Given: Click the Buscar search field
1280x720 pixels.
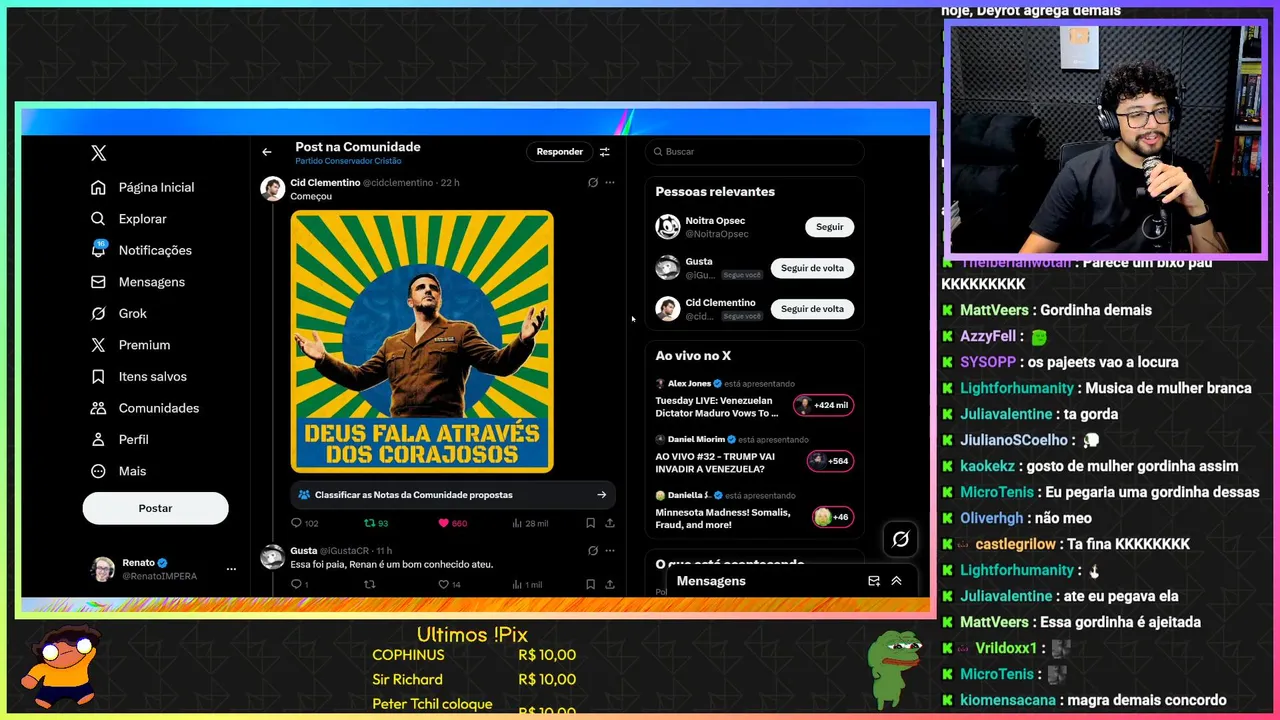Looking at the screenshot, I should point(755,152).
